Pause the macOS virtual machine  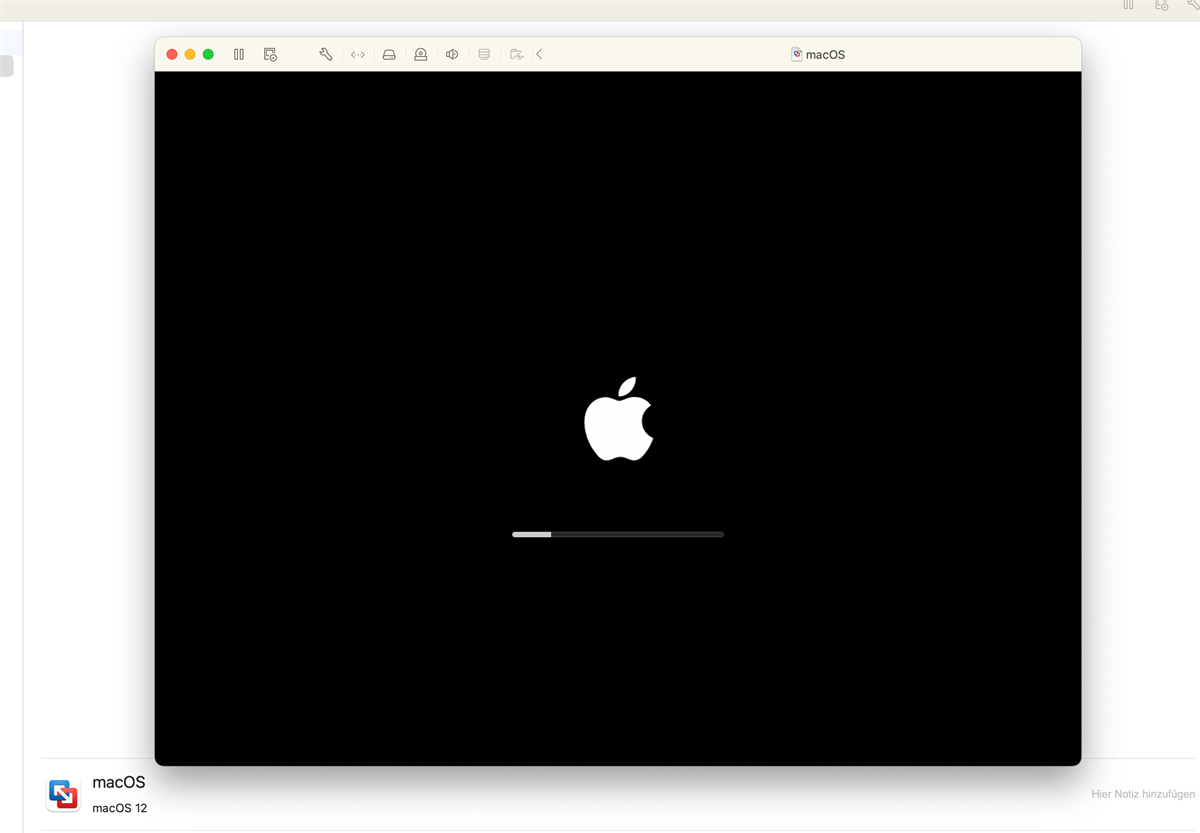click(x=239, y=54)
